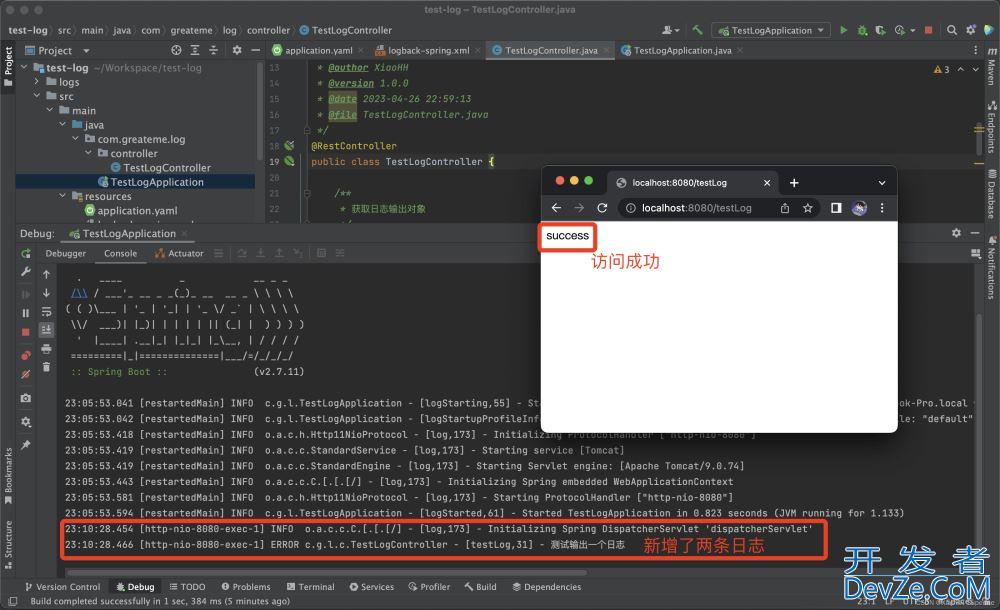The width and height of the screenshot is (1000, 610).
Task: Toggle soft-wrap in console toolbar
Action: coord(47,311)
